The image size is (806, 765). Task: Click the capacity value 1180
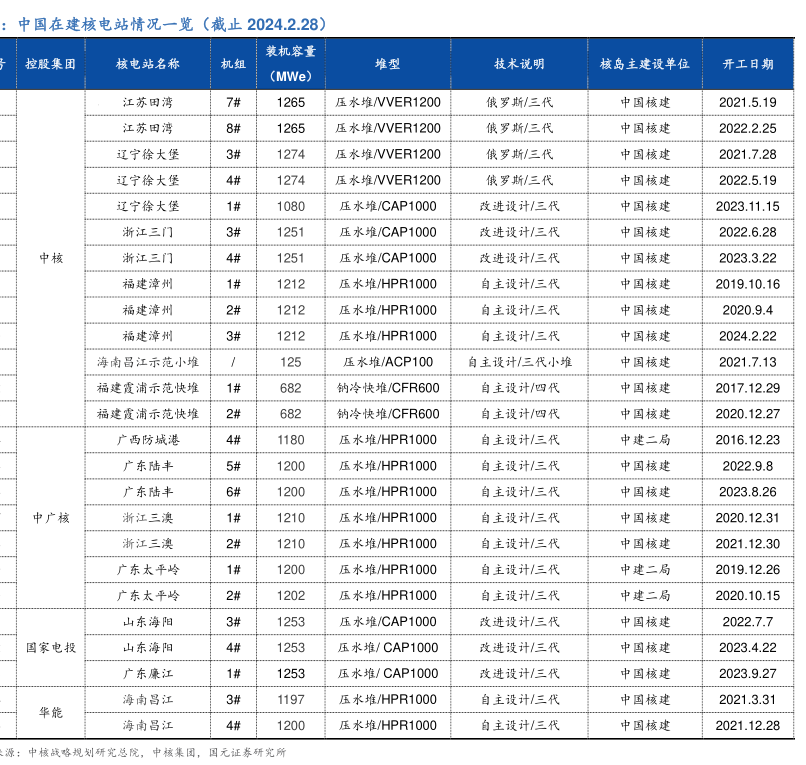(291, 440)
